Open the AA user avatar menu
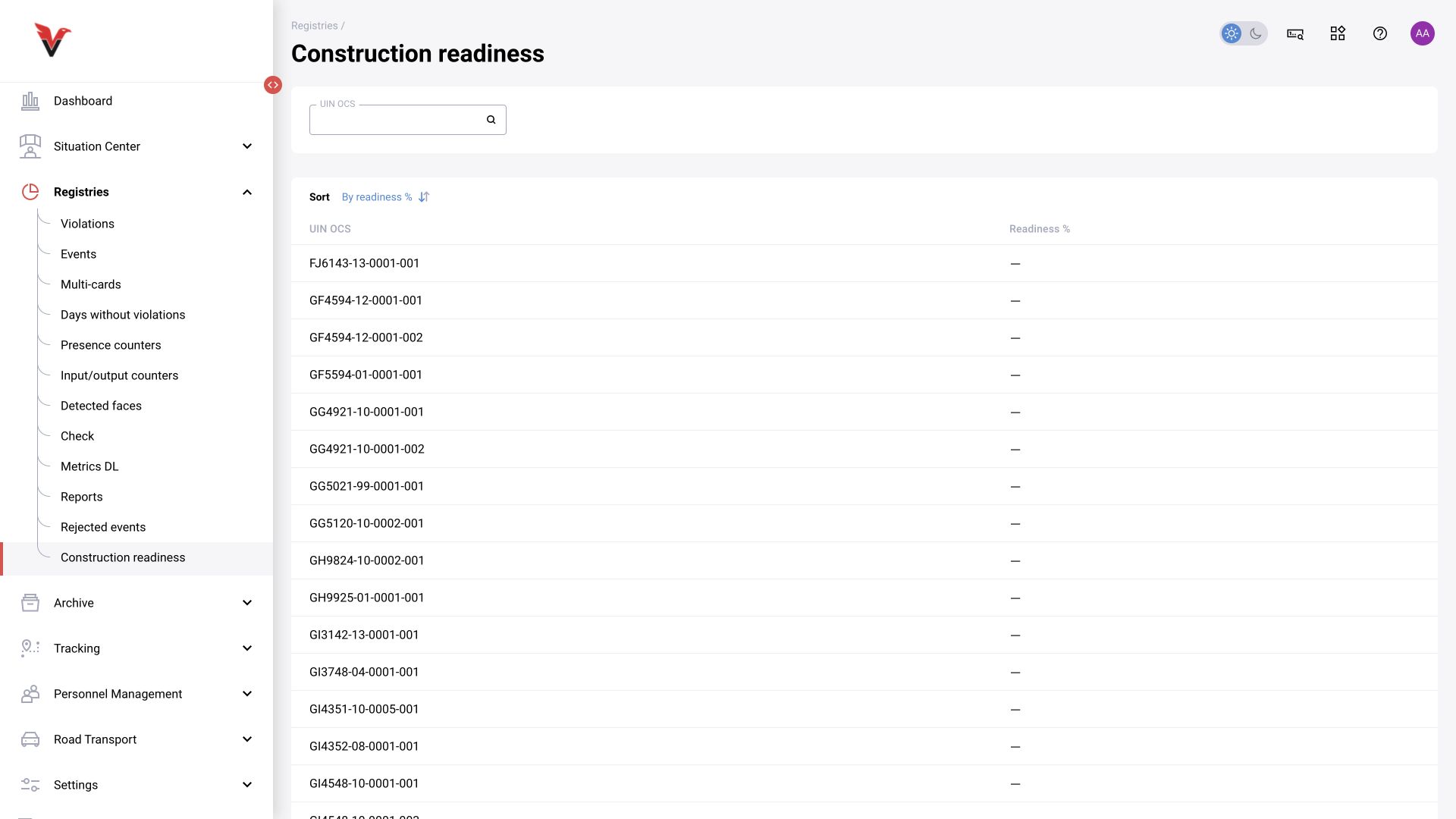 click(1423, 33)
